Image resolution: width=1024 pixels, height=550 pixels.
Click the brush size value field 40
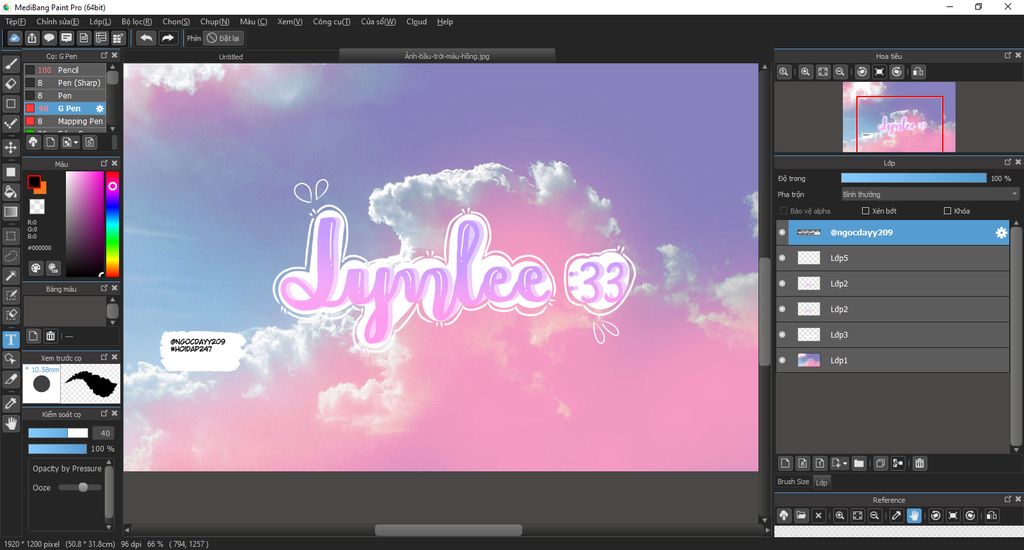(104, 433)
